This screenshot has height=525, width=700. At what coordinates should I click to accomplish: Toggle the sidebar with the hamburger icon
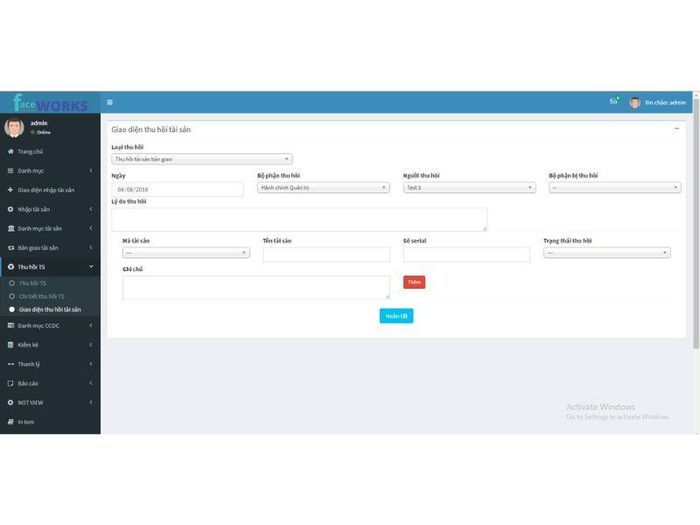109,102
